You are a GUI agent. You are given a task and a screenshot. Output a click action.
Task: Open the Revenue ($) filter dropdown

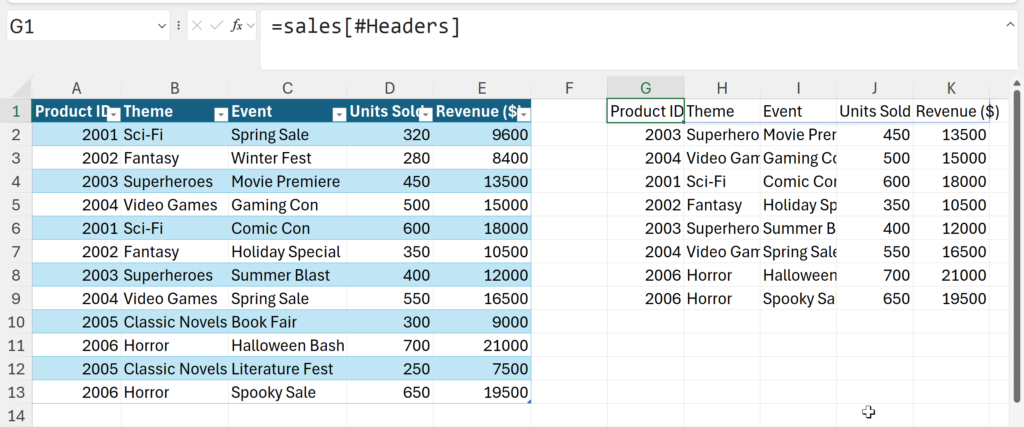pos(523,113)
